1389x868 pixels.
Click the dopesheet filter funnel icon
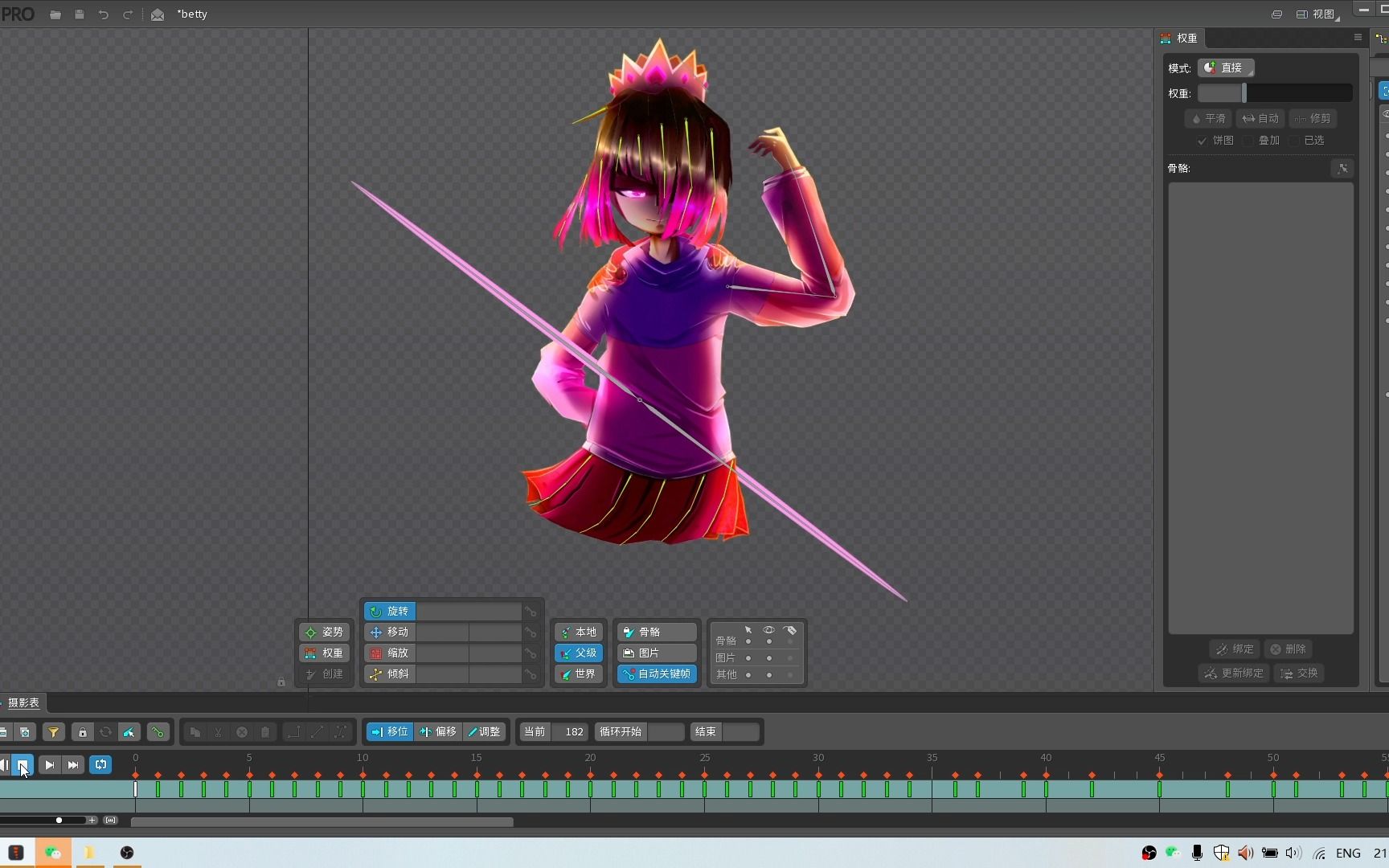[54, 732]
